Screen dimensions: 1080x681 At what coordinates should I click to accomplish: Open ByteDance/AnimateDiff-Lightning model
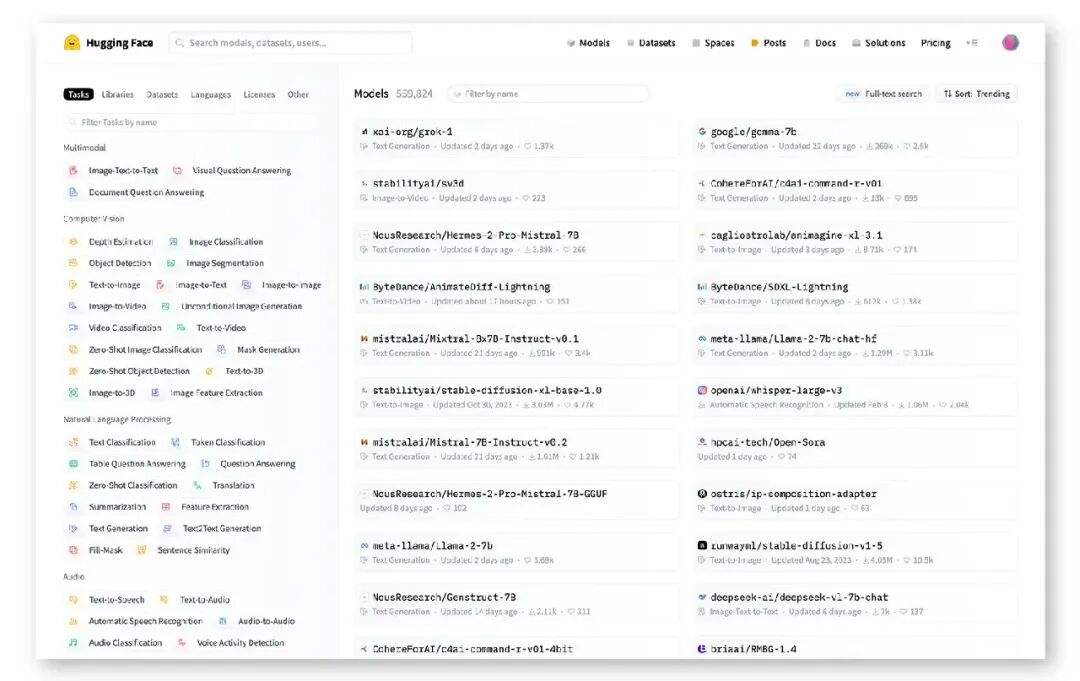coord(516,293)
